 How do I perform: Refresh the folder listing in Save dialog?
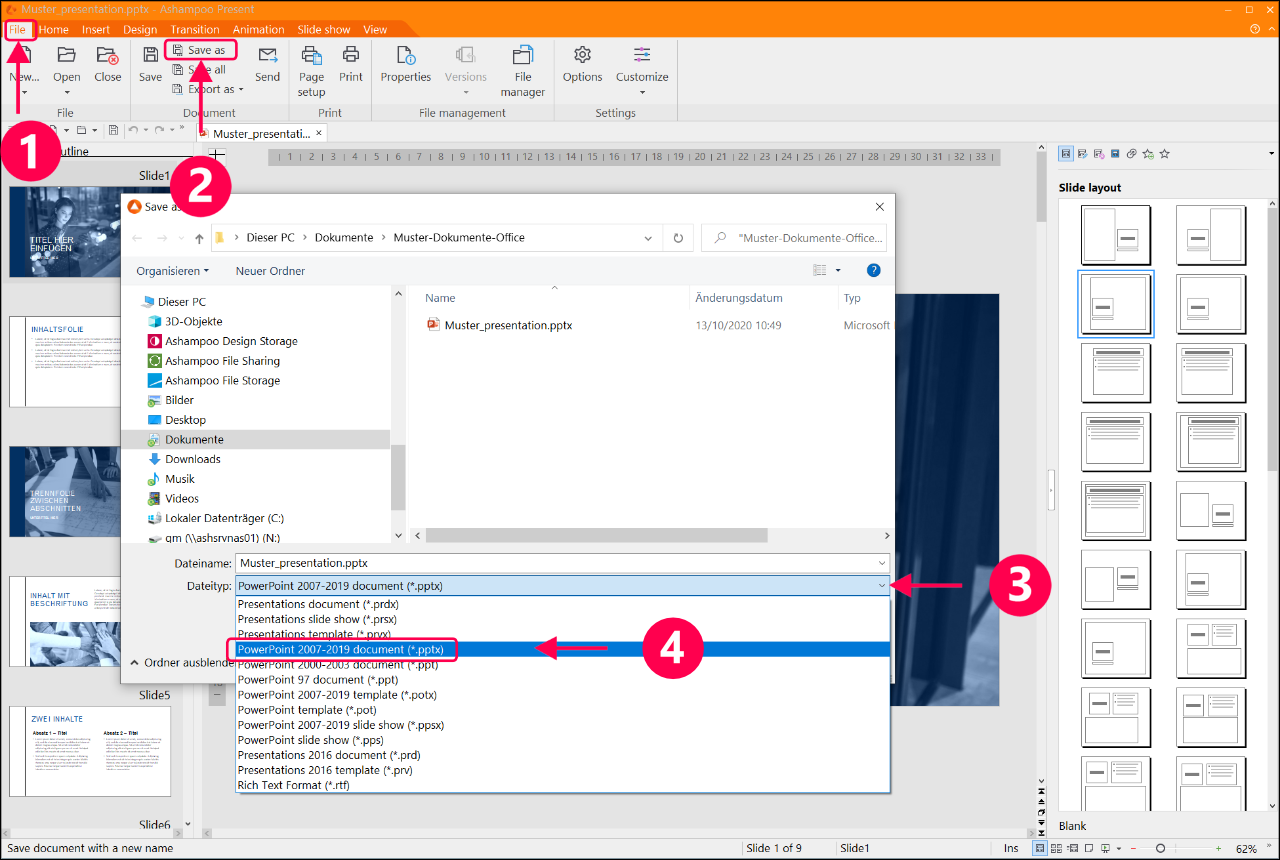pyautogui.click(x=678, y=238)
